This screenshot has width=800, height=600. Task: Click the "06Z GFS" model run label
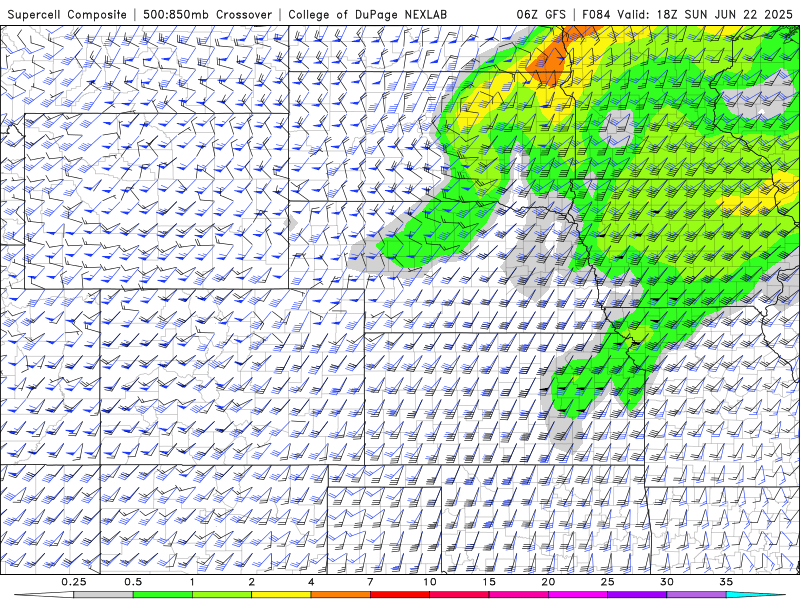(x=541, y=14)
